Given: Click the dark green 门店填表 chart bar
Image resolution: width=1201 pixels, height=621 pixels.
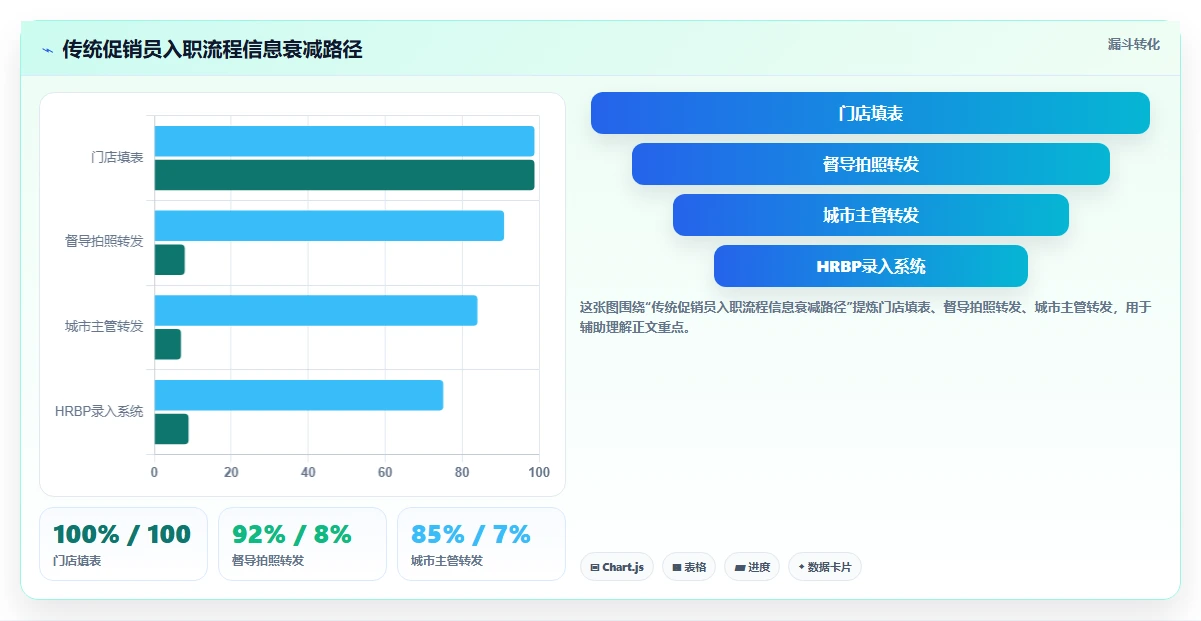Looking at the screenshot, I should pyautogui.click(x=344, y=175).
